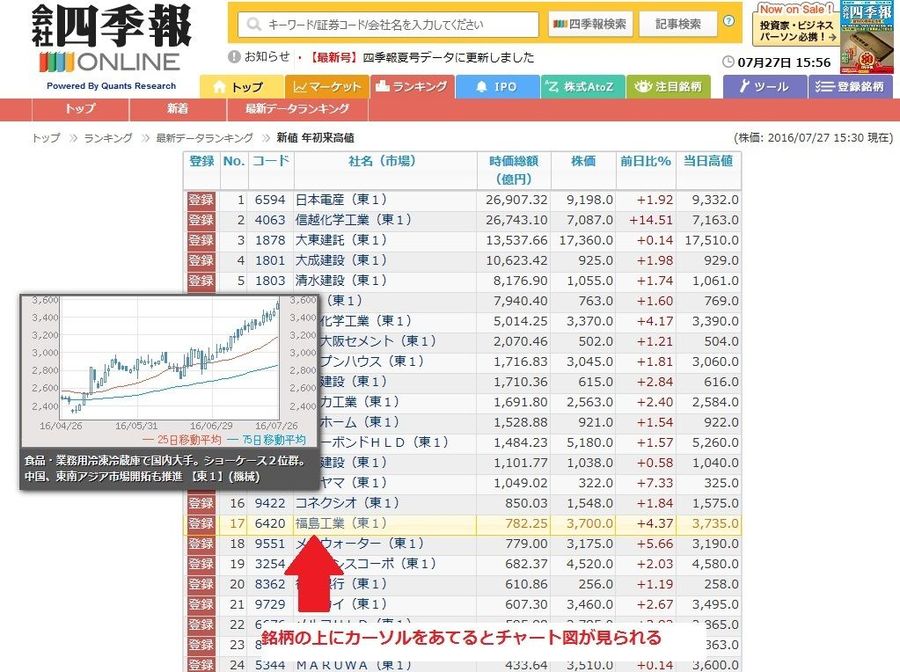Open the ツール tab
900x672 pixels.
[765, 87]
